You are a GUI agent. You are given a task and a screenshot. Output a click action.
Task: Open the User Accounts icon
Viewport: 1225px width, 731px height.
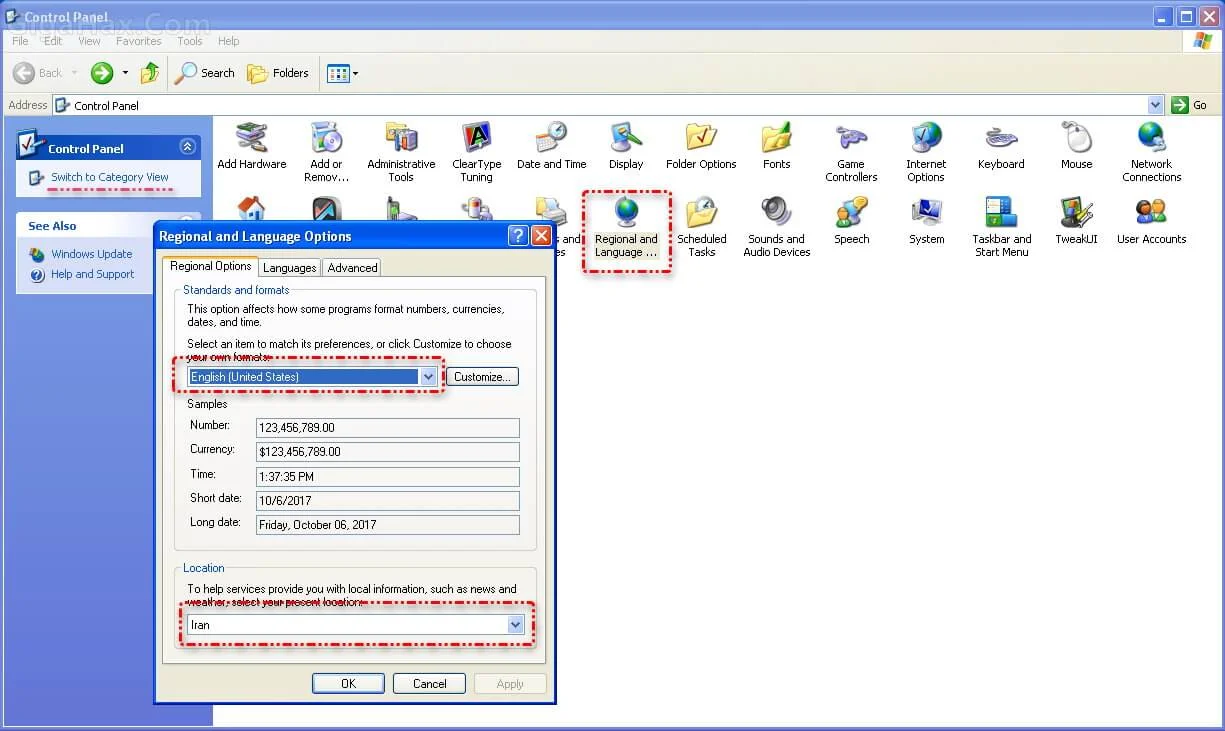pos(1151,214)
